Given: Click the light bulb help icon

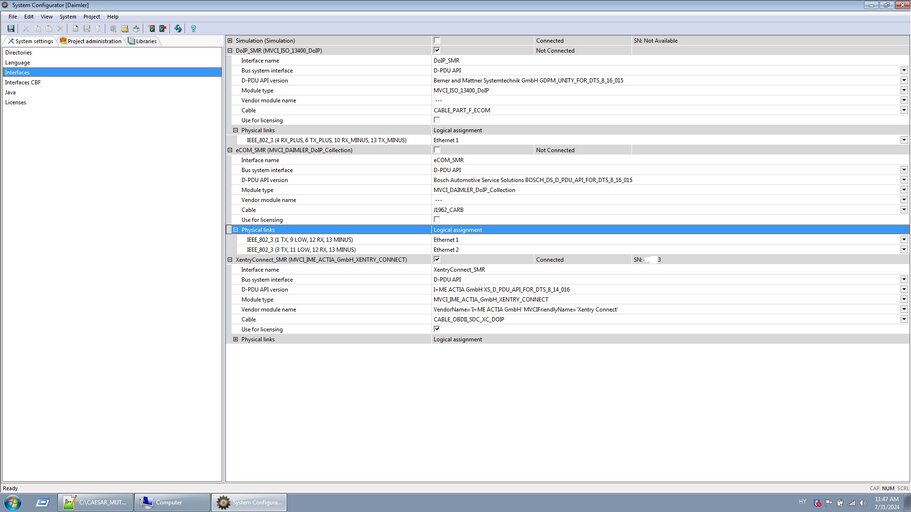Looking at the screenshot, I should tap(193, 28).
